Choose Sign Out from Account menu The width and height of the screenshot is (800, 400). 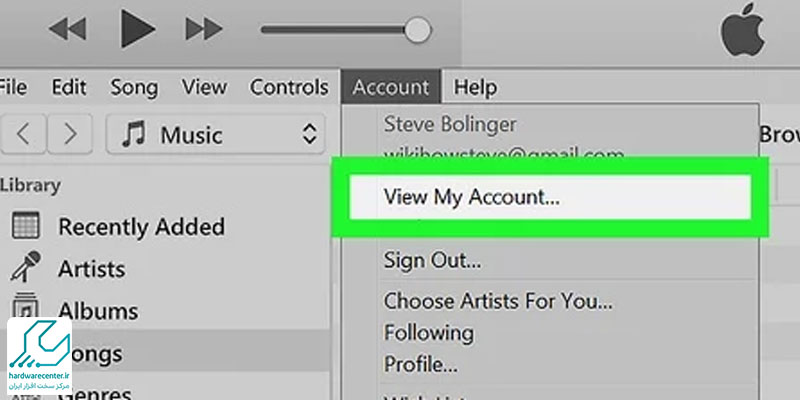432,261
